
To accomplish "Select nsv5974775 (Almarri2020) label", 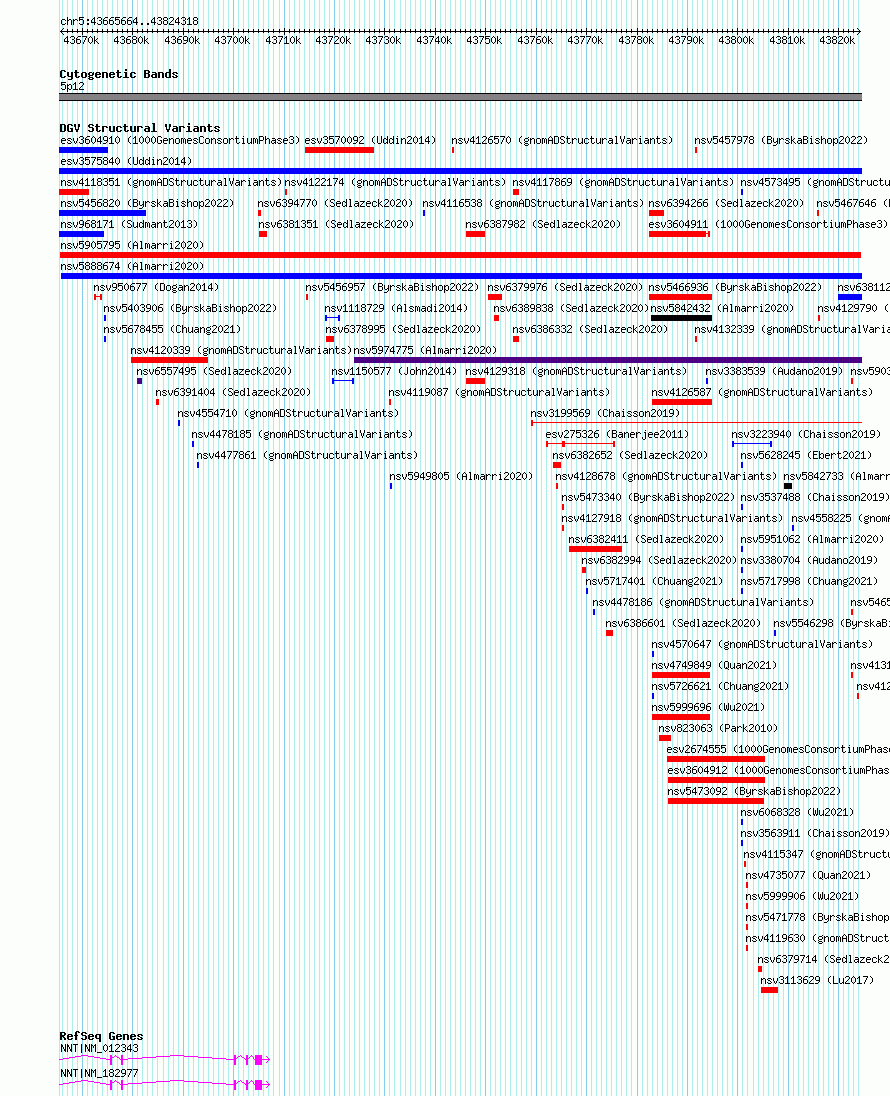I will [x=425, y=349].
